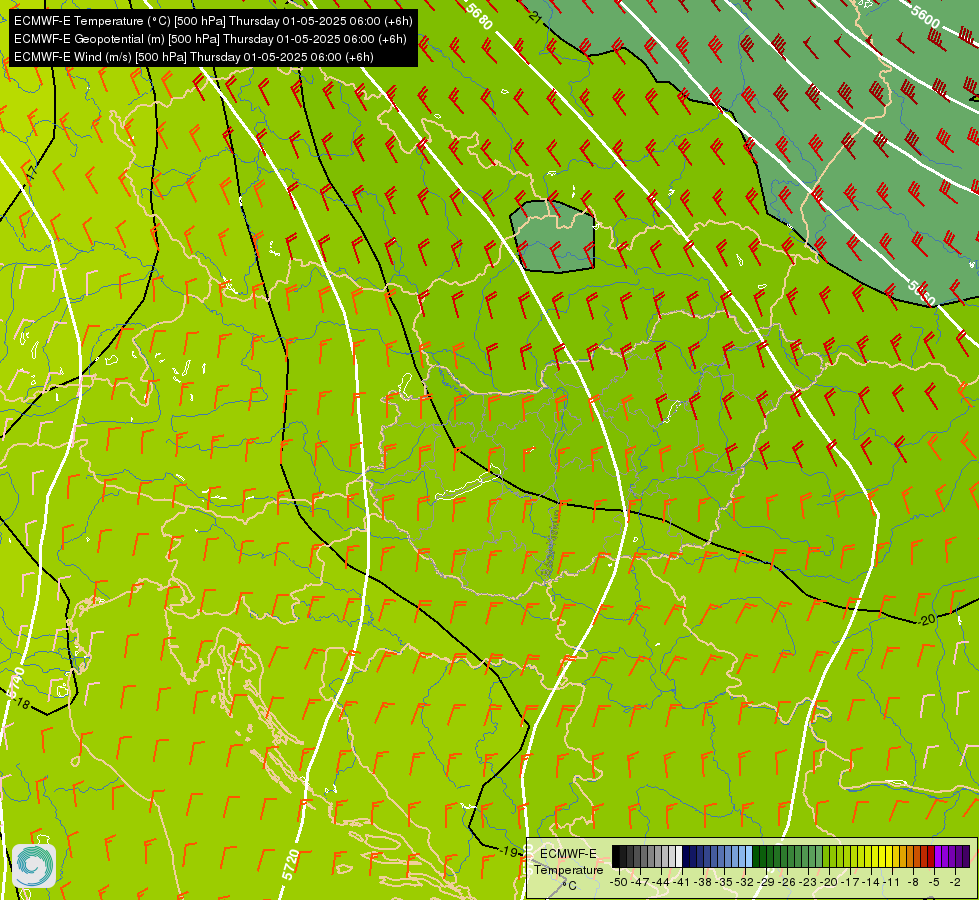The width and height of the screenshot is (979, 900).
Task: Pick the white swatch left of the -41 tick
Action: coord(679,856)
